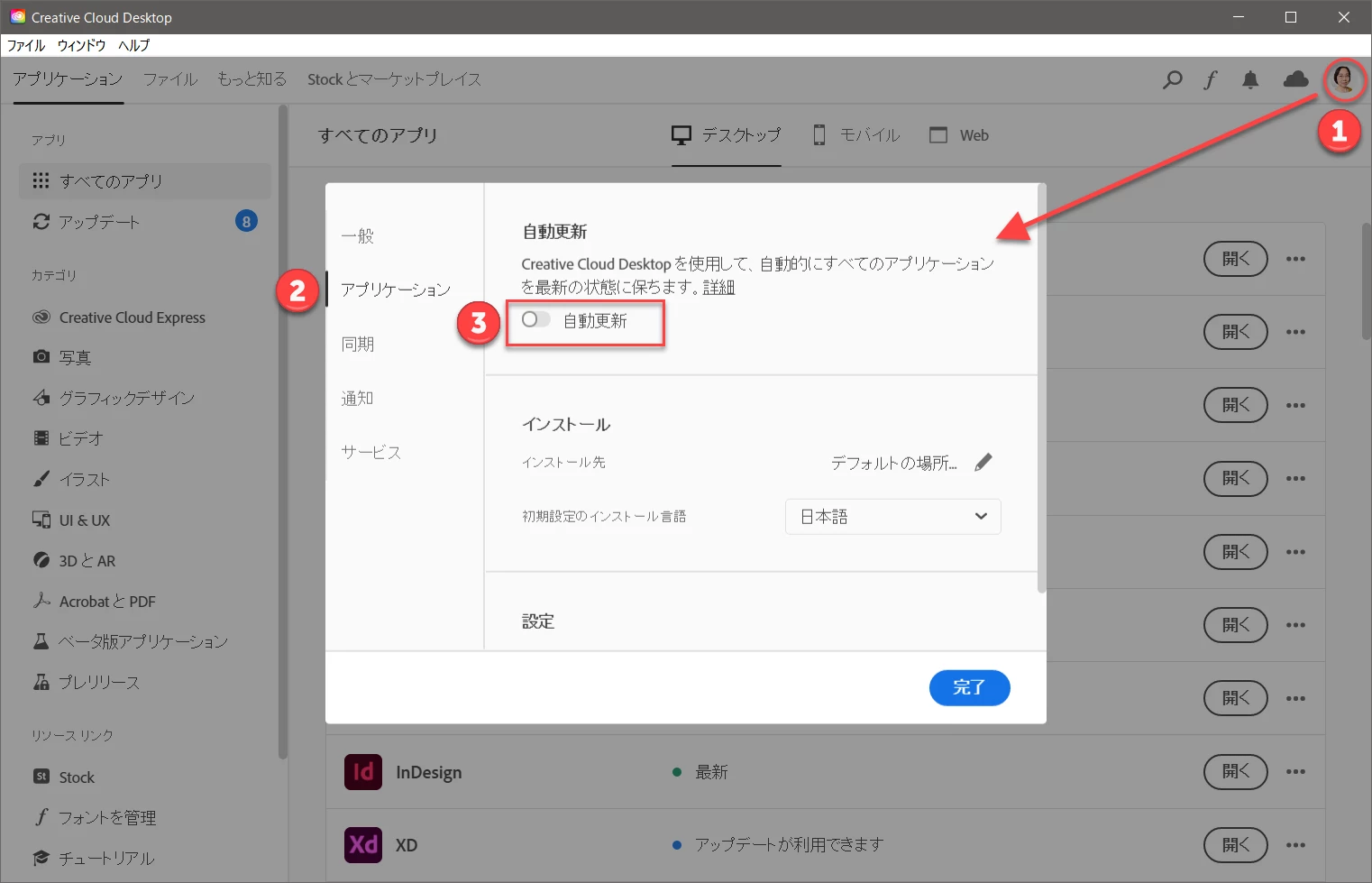Toggle the 自動更新 switch
The width and height of the screenshot is (1372, 883).
pos(535,319)
